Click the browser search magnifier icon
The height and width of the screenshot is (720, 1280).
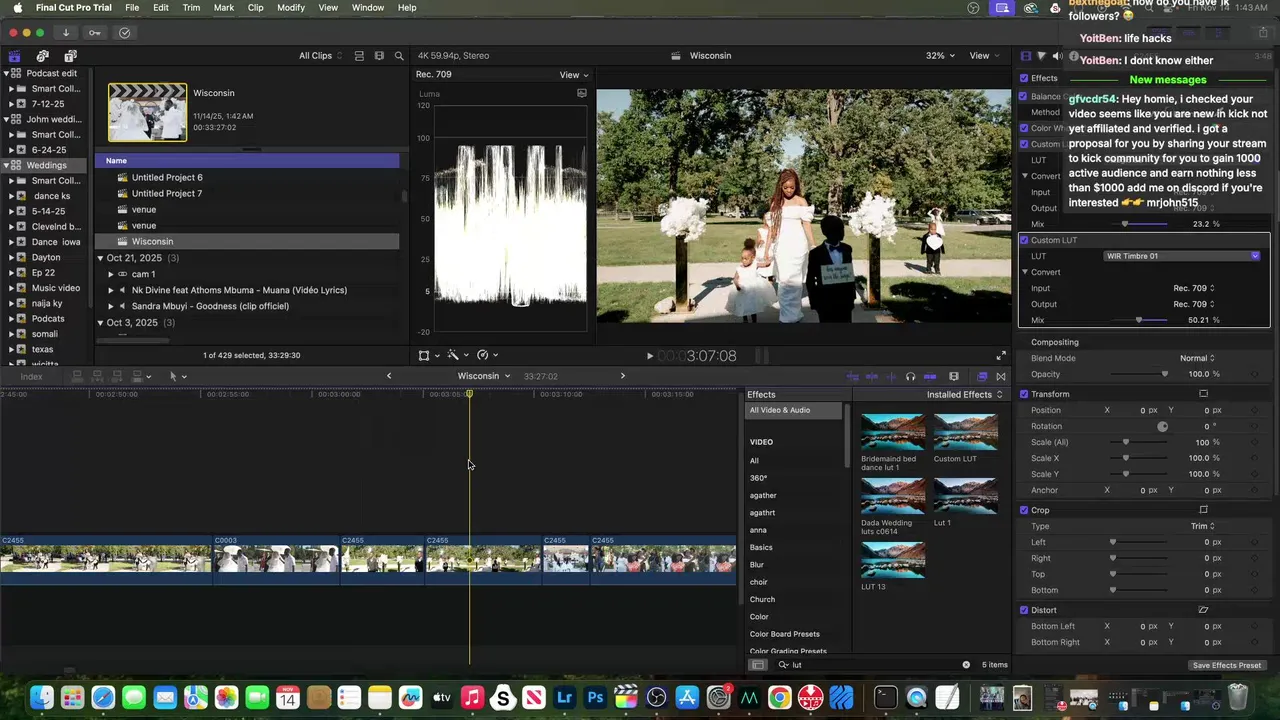pyautogui.click(x=399, y=56)
